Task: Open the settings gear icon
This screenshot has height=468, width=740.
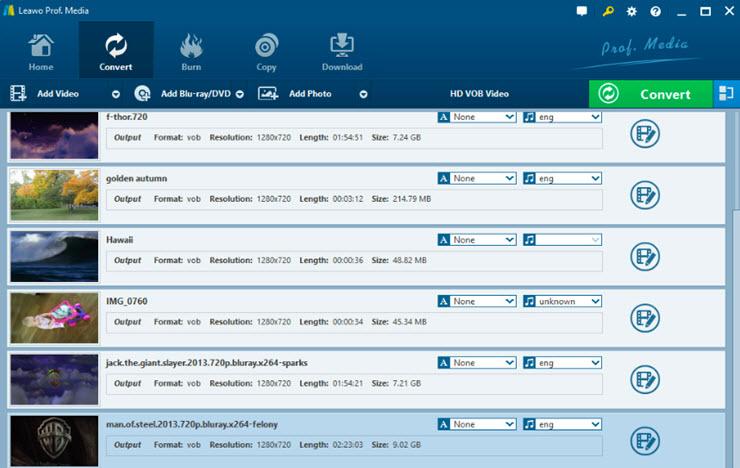Action: 631,12
